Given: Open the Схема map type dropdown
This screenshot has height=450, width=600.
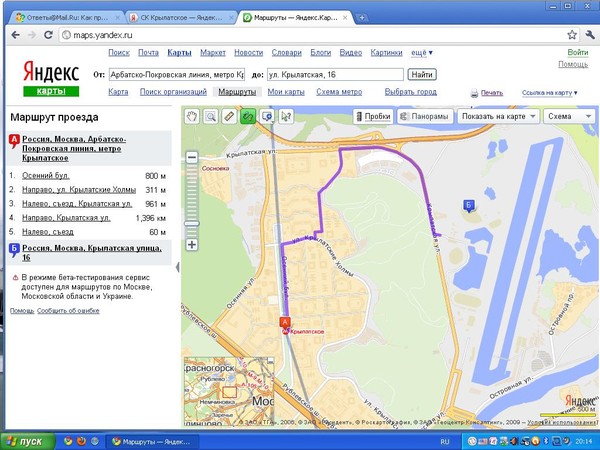Looking at the screenshot, I should pos(569,116).
